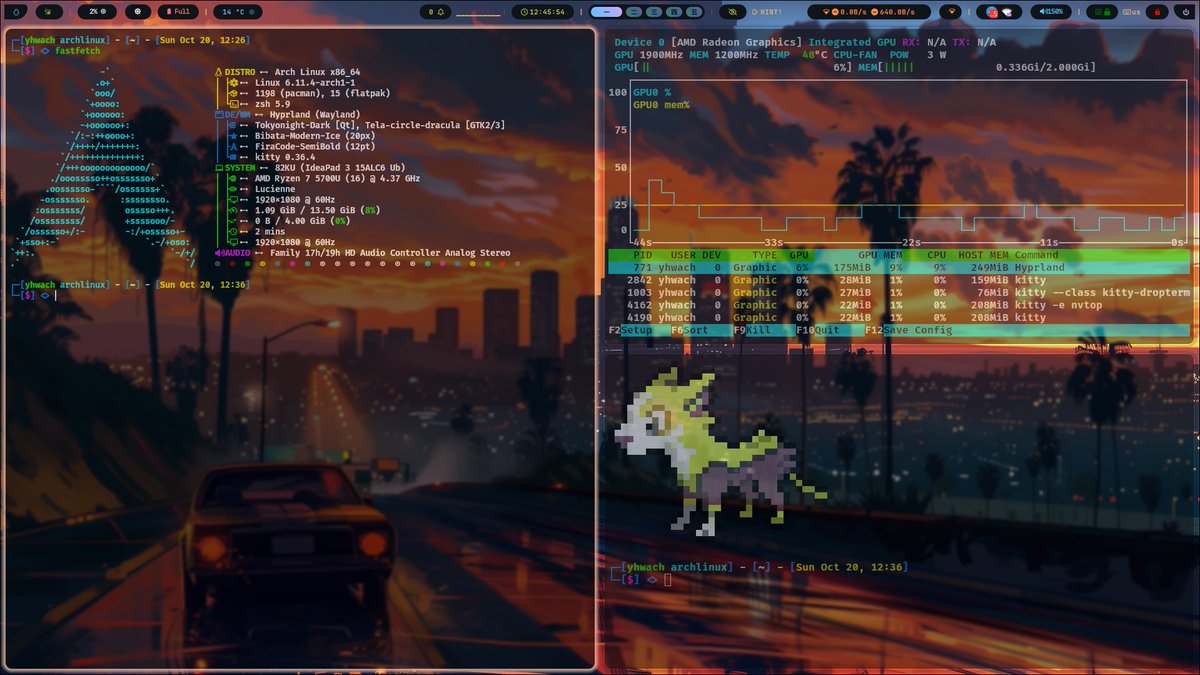Screen dimensions: 1200x675
Task: Select the PID 4190 kitty process row
Action: pyautogui.click(x=899, y=318)
